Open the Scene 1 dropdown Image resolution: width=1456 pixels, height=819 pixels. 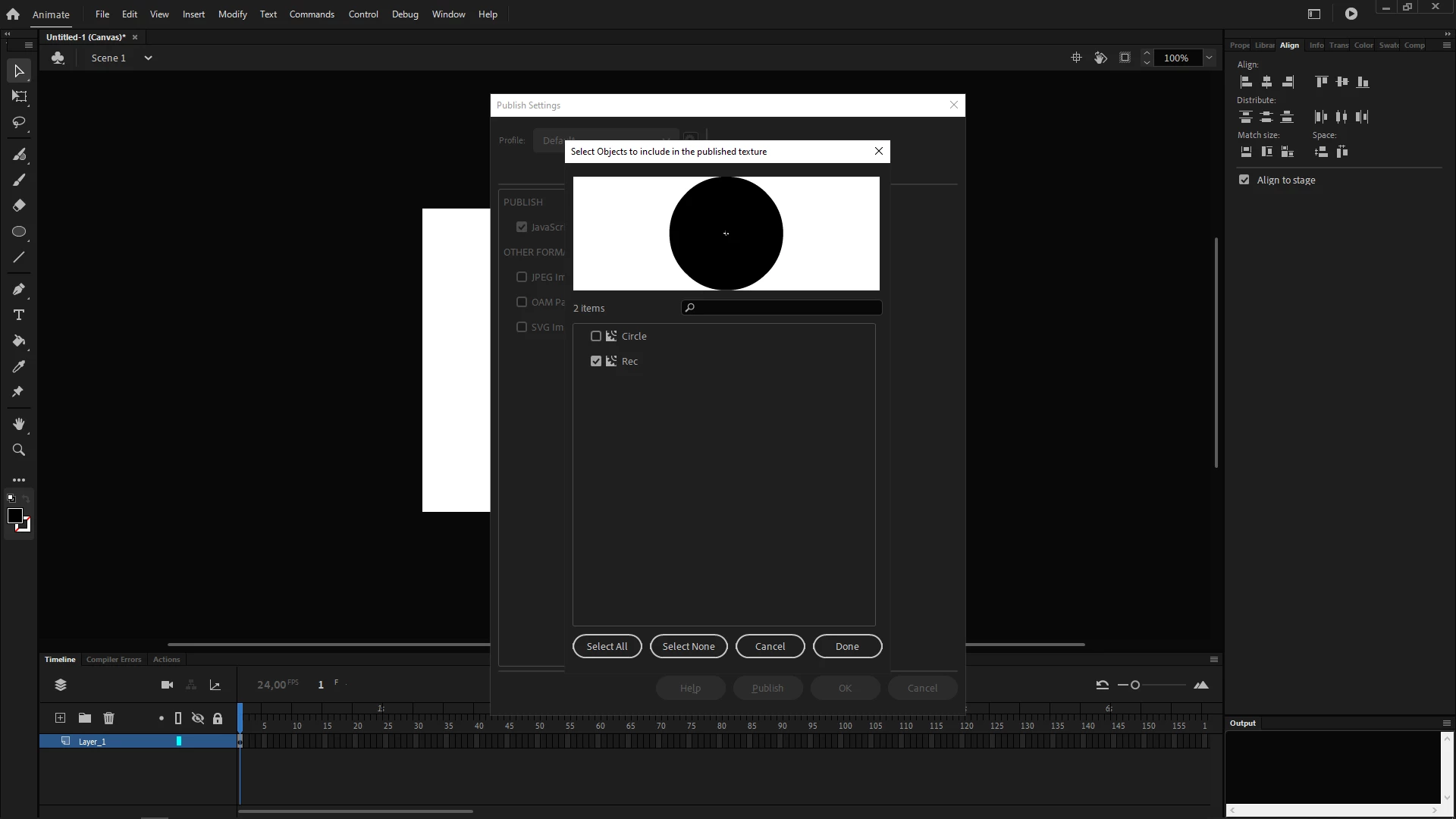148,58
